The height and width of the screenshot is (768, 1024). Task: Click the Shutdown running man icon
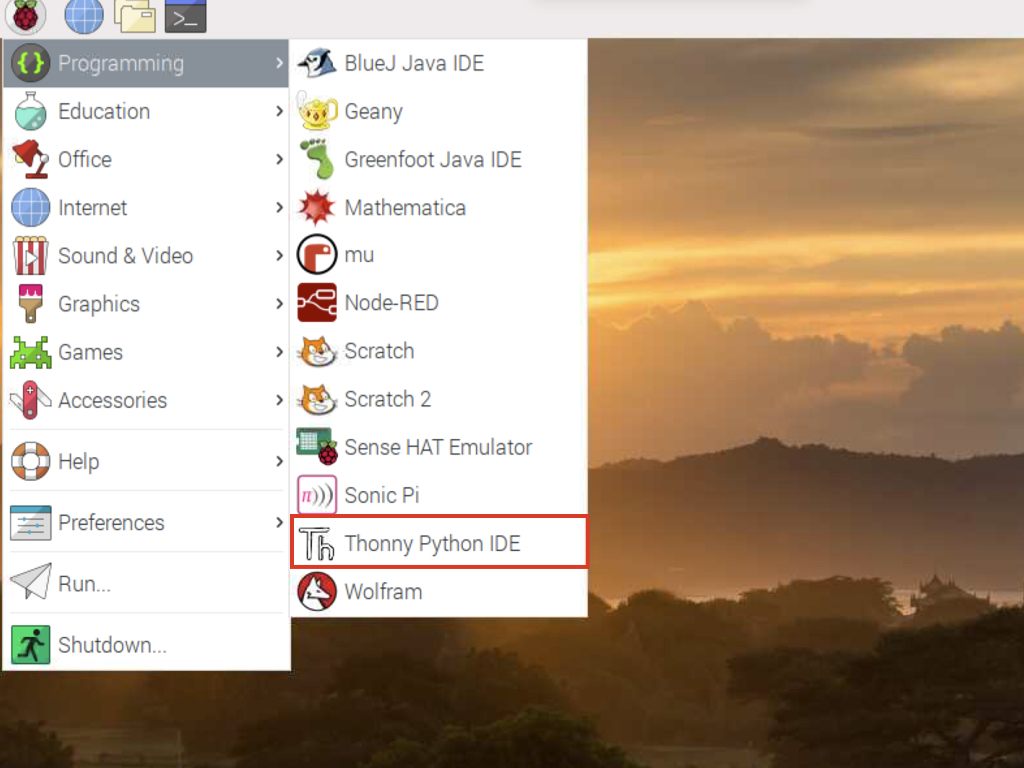coord(30,645)
